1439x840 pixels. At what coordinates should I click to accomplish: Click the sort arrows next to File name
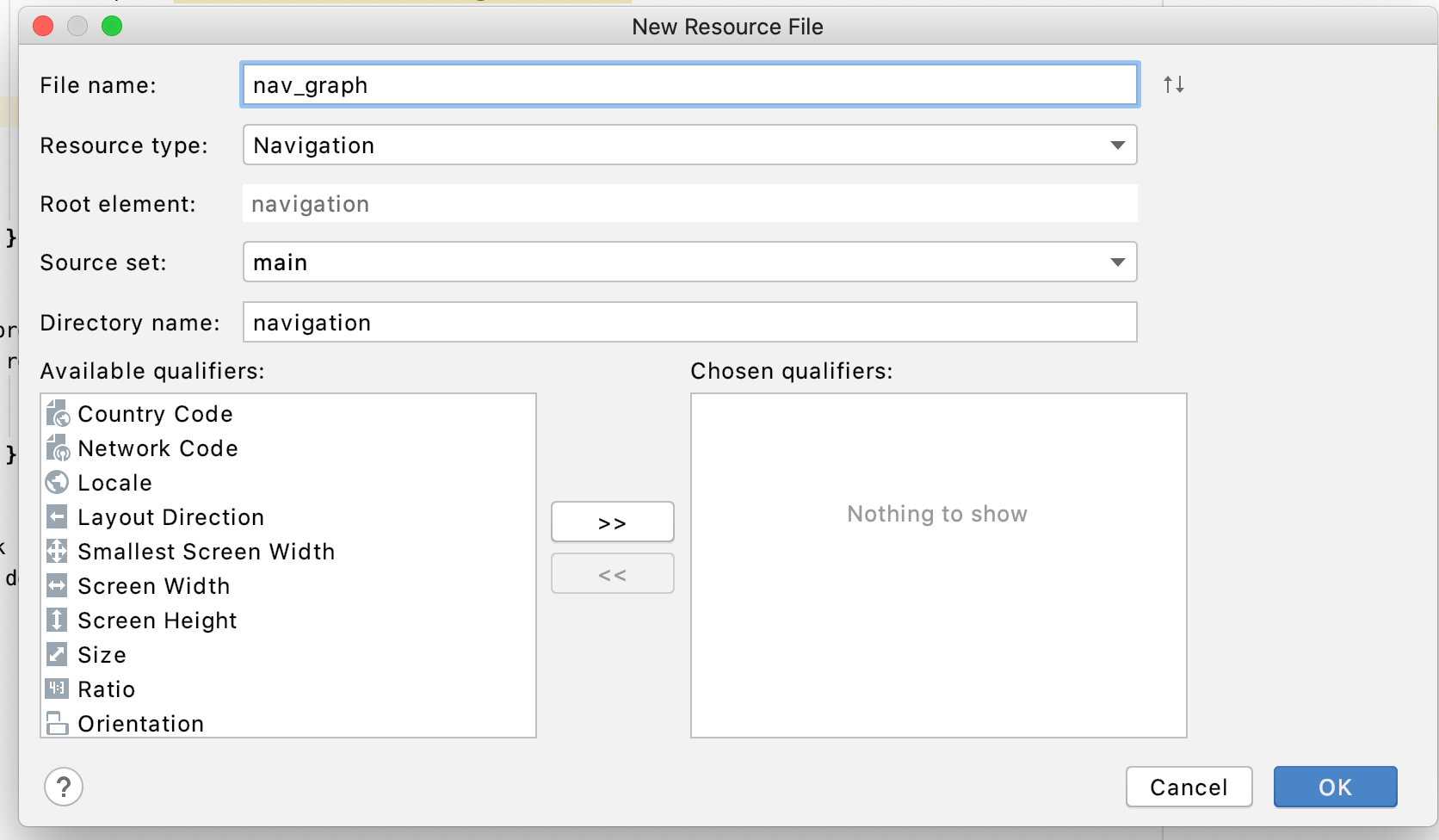1172,84
